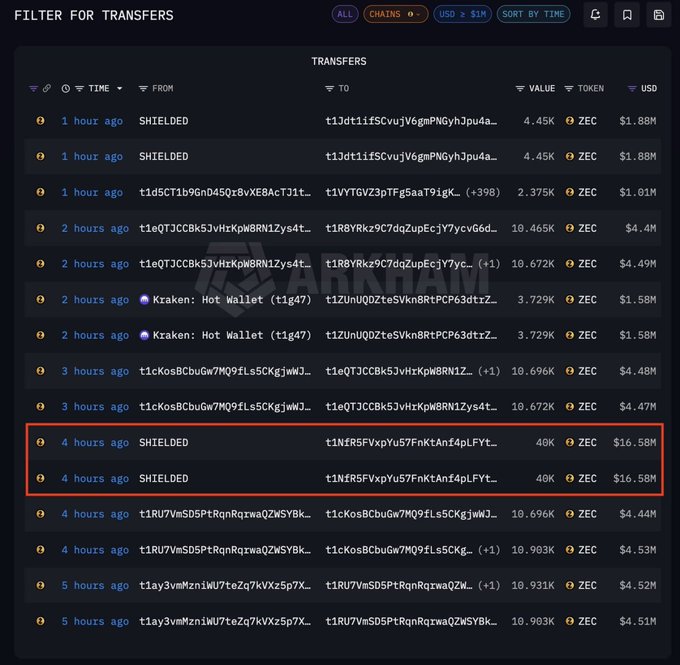Click ZEC token in the $4.47M row
Image resolution: width=680 pixels, height=665 pixels.
click(581, 406)
